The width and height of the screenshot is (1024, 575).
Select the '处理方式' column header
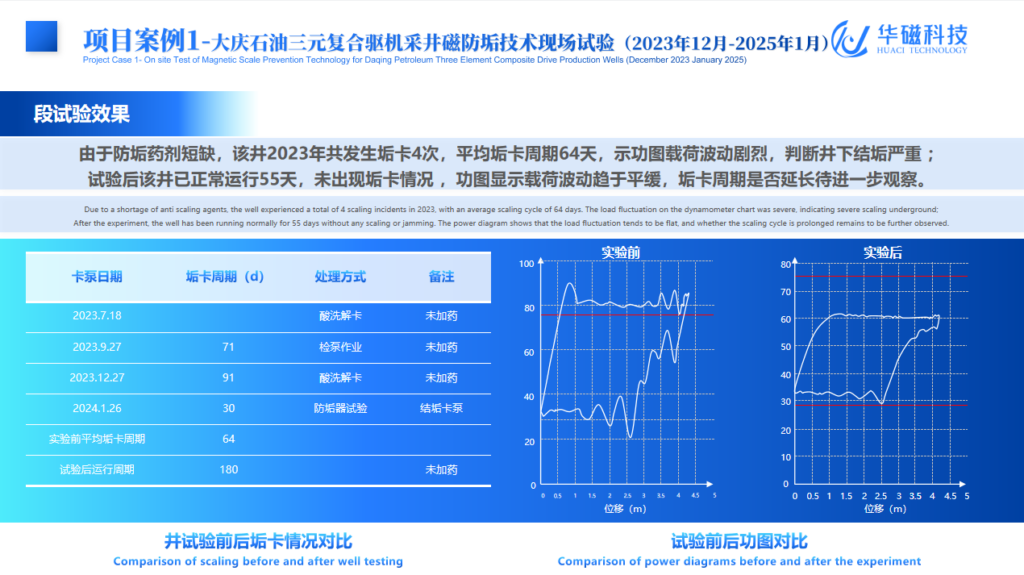340,277
